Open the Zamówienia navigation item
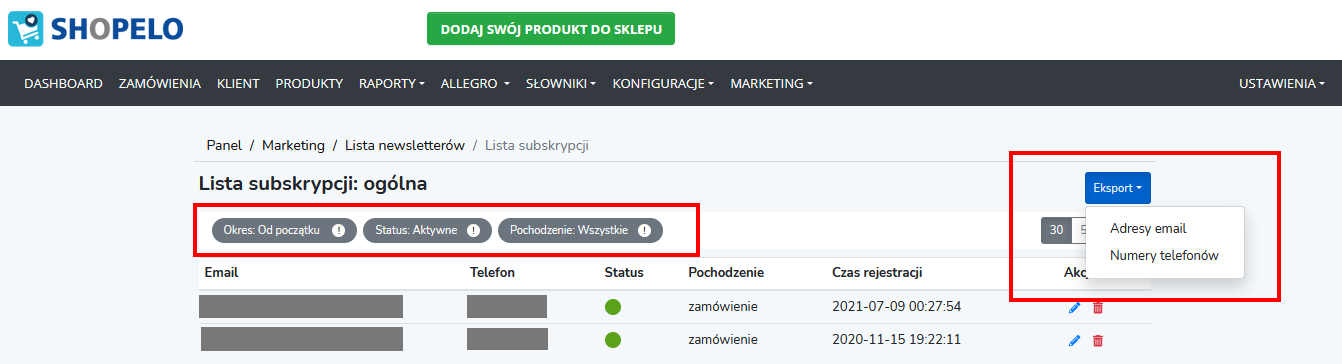Viewport: 1342px width, 364px height. click(x=160, y=84)
